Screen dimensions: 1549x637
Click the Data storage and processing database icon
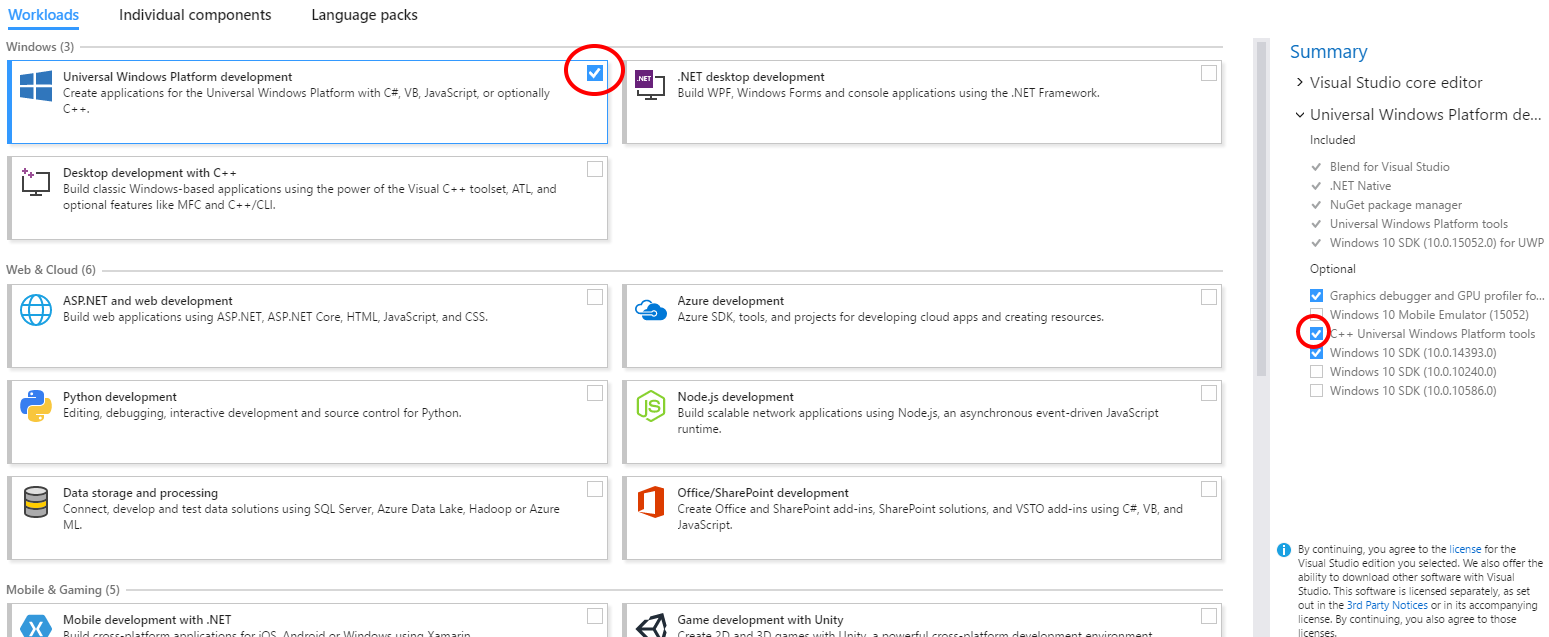point(35,502)
